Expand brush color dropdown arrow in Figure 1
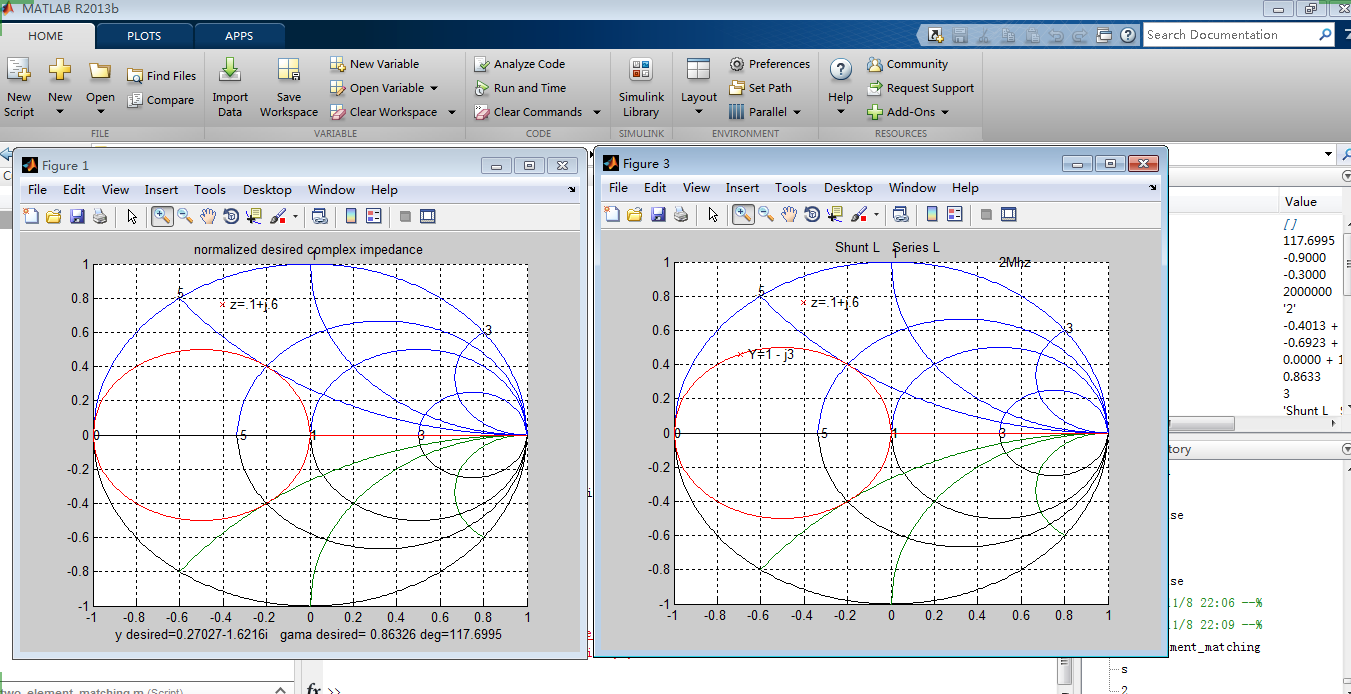Viewport: 1351px width, 694px height. pyautogui.click(x=295, y=216)
